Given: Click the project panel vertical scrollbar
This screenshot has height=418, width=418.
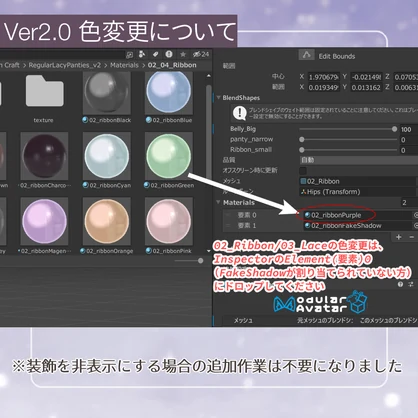Looking at the screenshot, I should pos(209,133).
